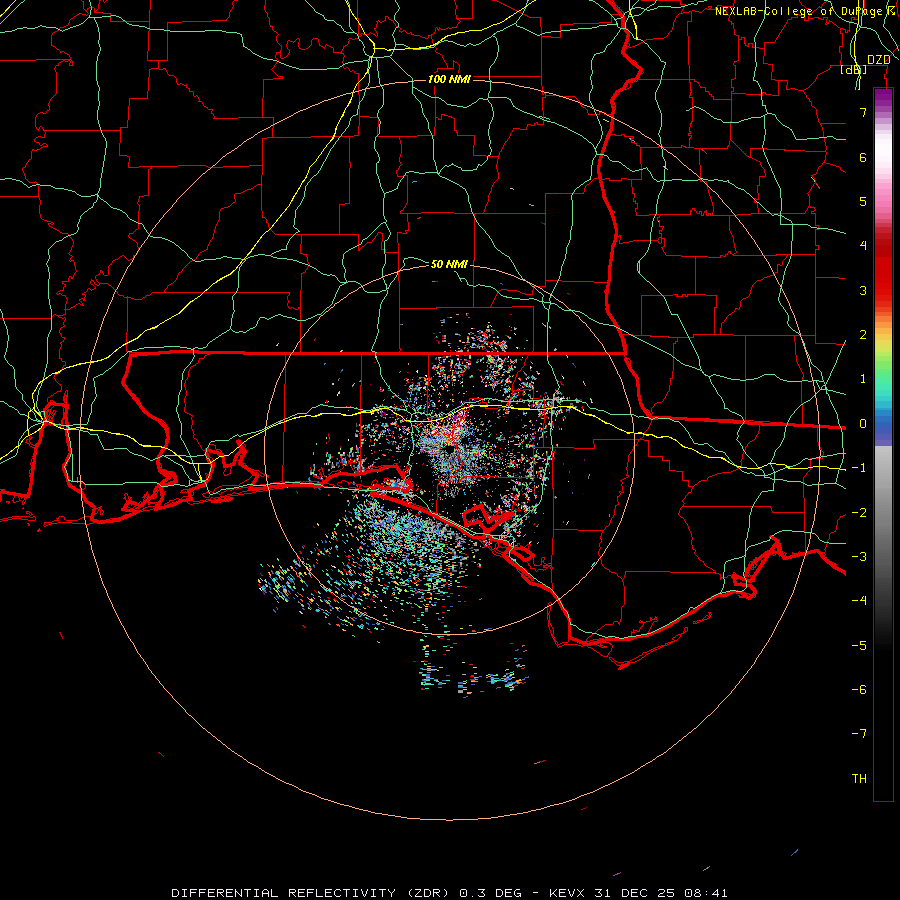This screenshot has height=900, width=900.
Task: Click the 1 value on color scale
Action: tap(863, 379)
